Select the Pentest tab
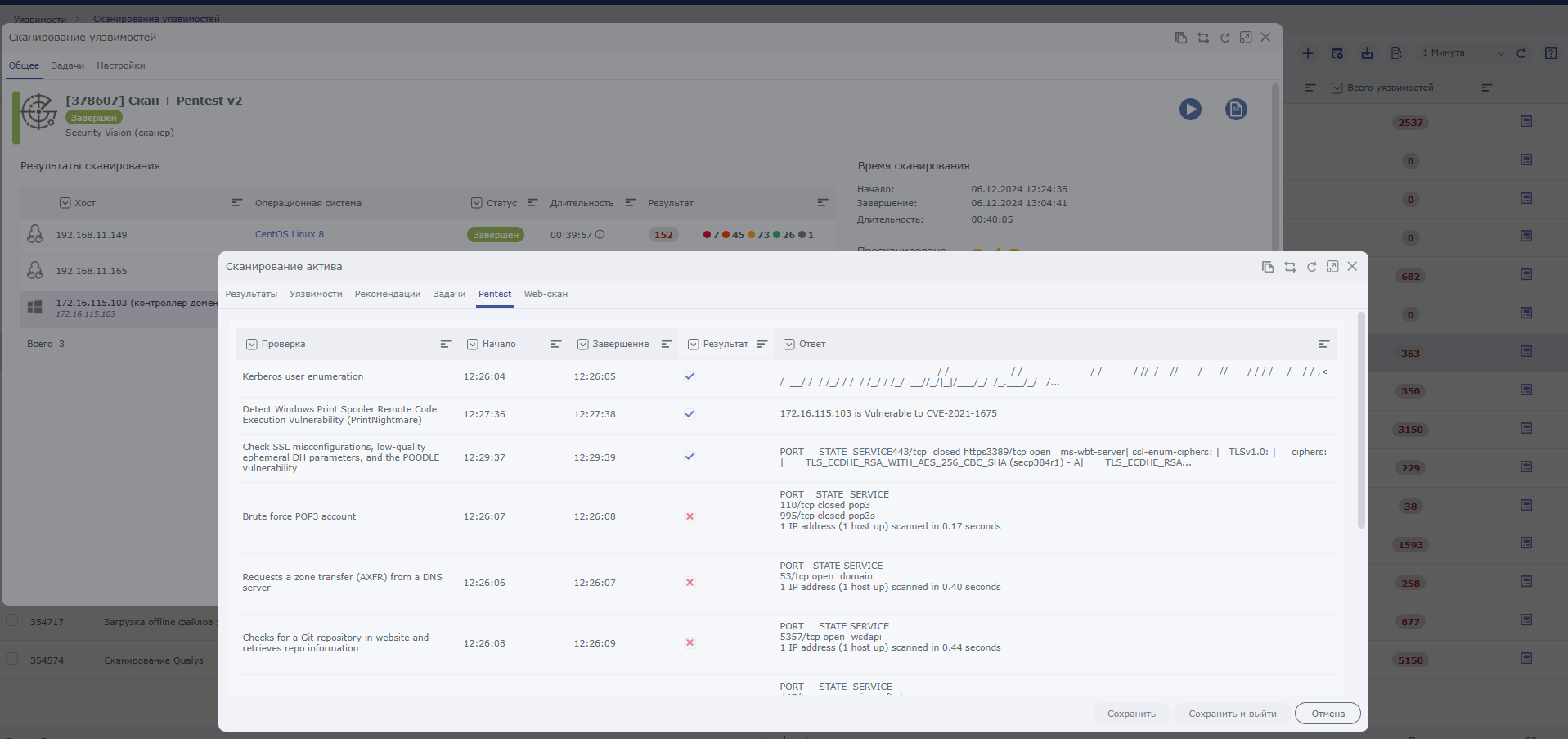1568x739 pixels. click(x=495, y=295)
